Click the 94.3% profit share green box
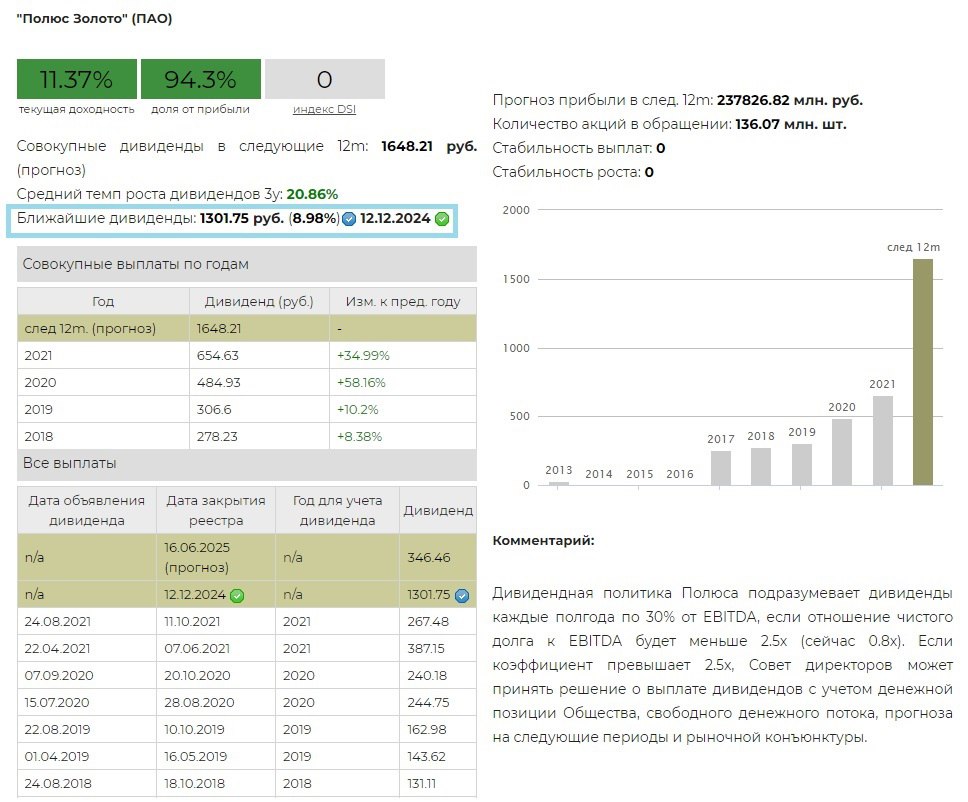The width and height of the screenshot is (968, 802). coord(200,80)
